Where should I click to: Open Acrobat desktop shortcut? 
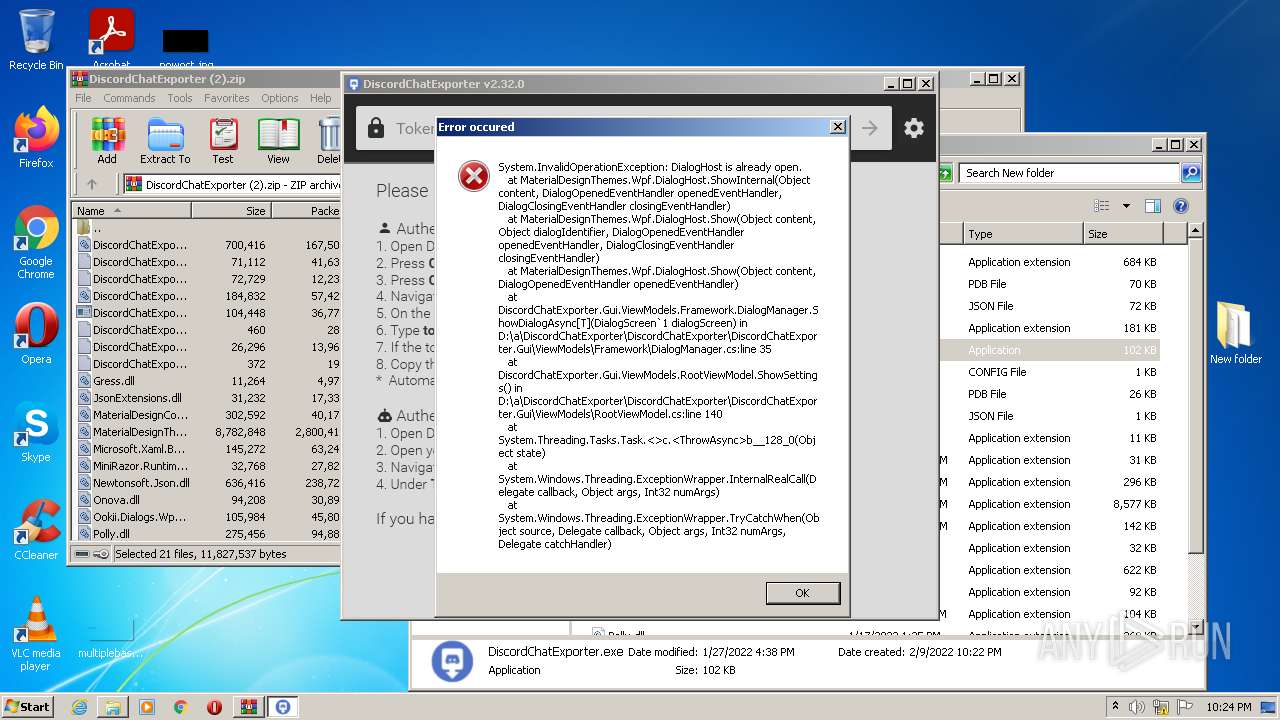coord(111,40)
